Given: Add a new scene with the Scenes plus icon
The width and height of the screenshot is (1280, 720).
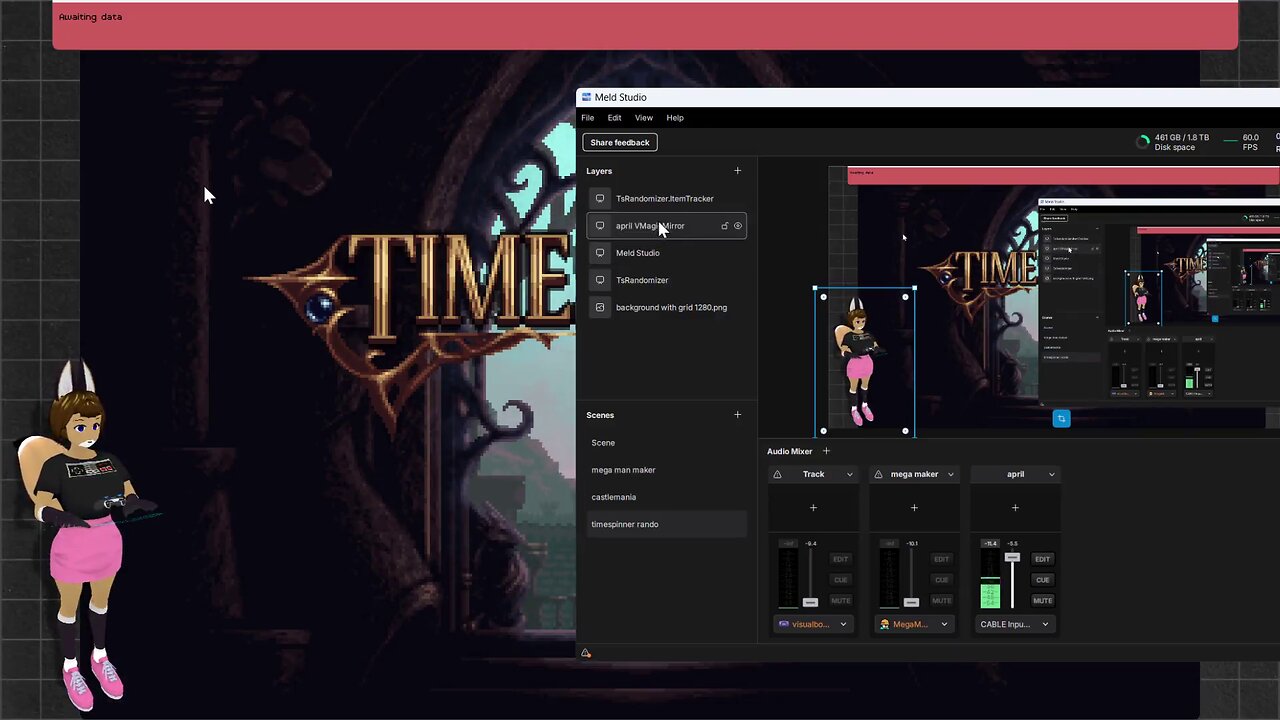Looking at the screenshot, I should [738, 415].
